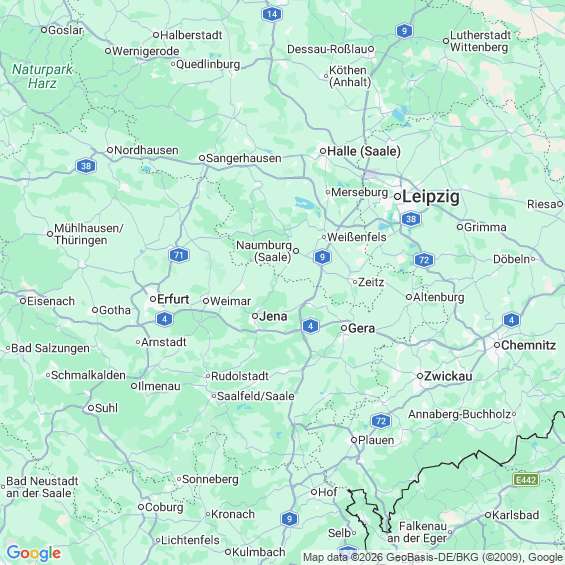Select the A9 shield beside Weißenfels
Screen dimensions: 565x565
point(322,257)
